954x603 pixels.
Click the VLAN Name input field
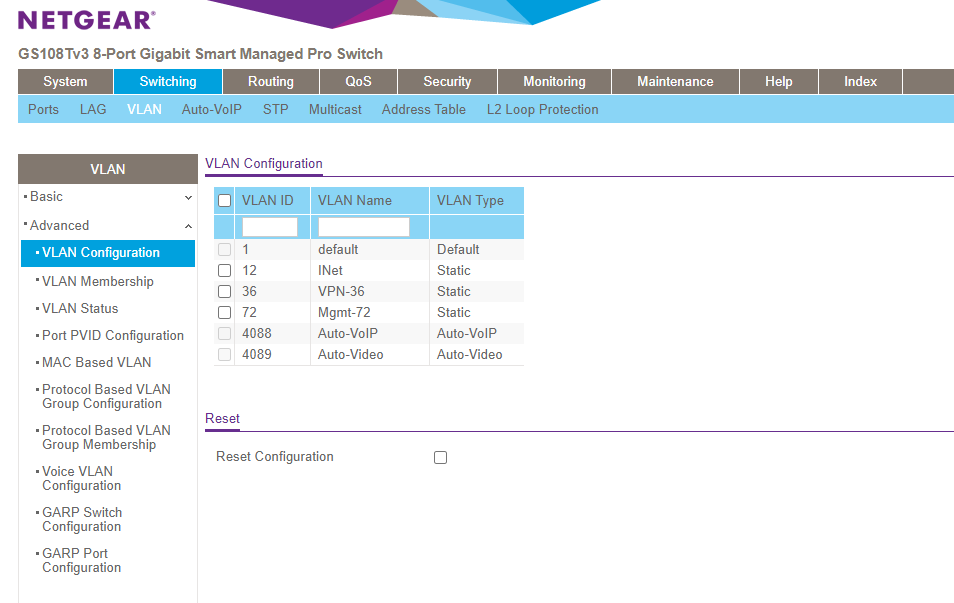tap(364, 227)
